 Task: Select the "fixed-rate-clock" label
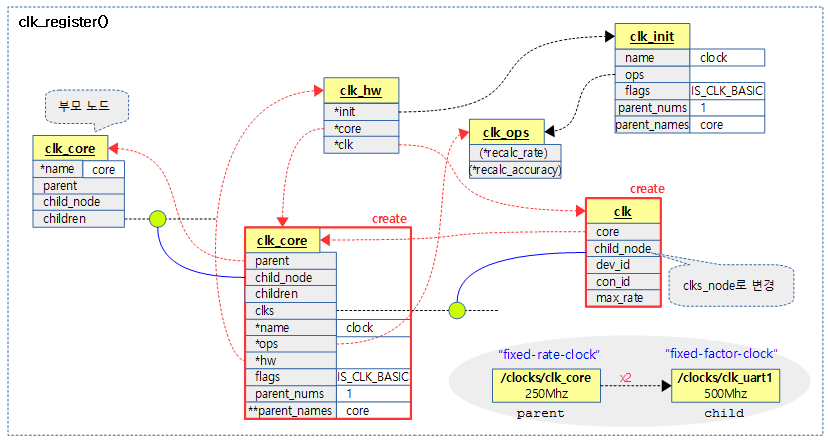548,355
